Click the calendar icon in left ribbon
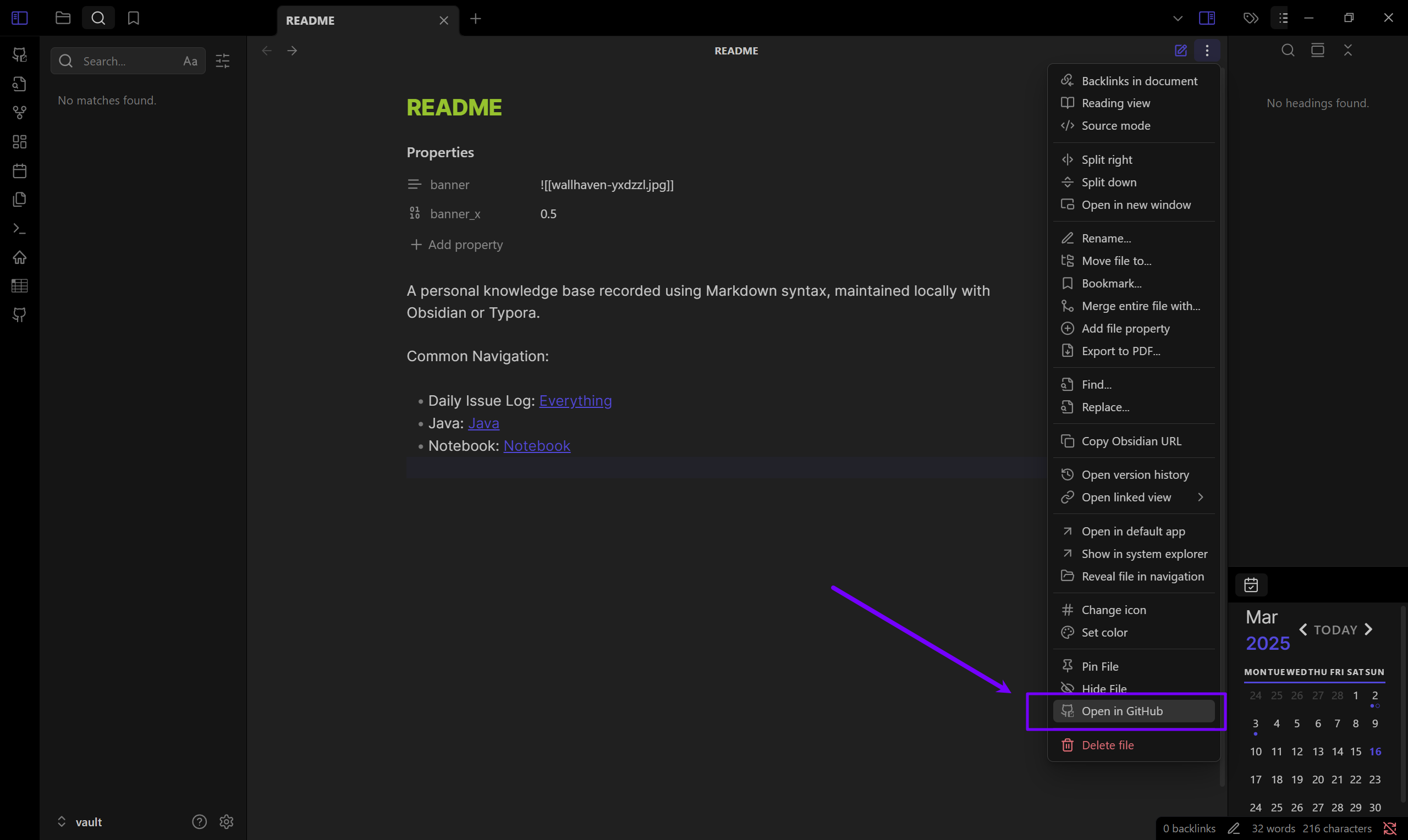1408x840 pixels. [19, 170]
